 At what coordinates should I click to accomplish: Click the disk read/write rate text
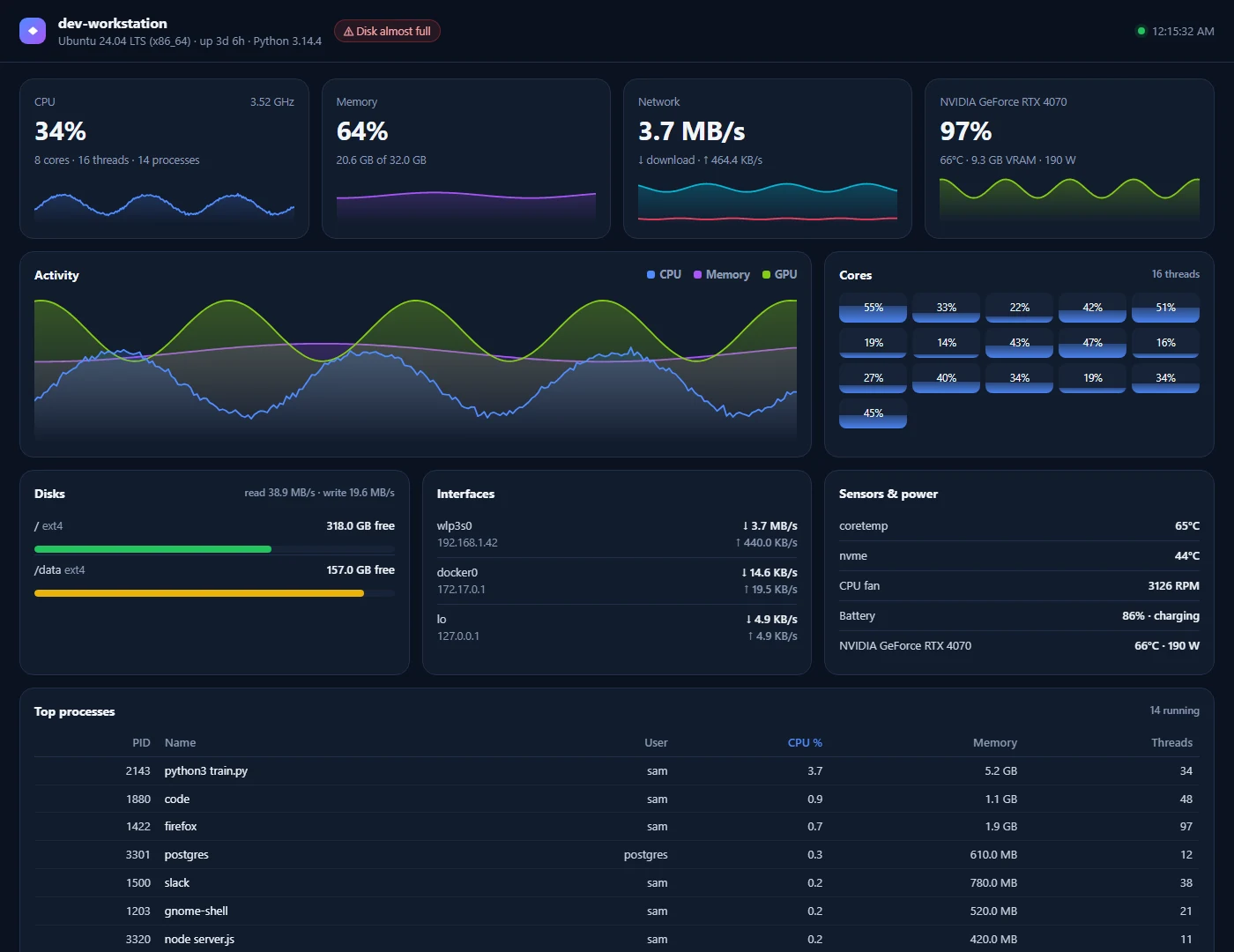tap(319, 493)
